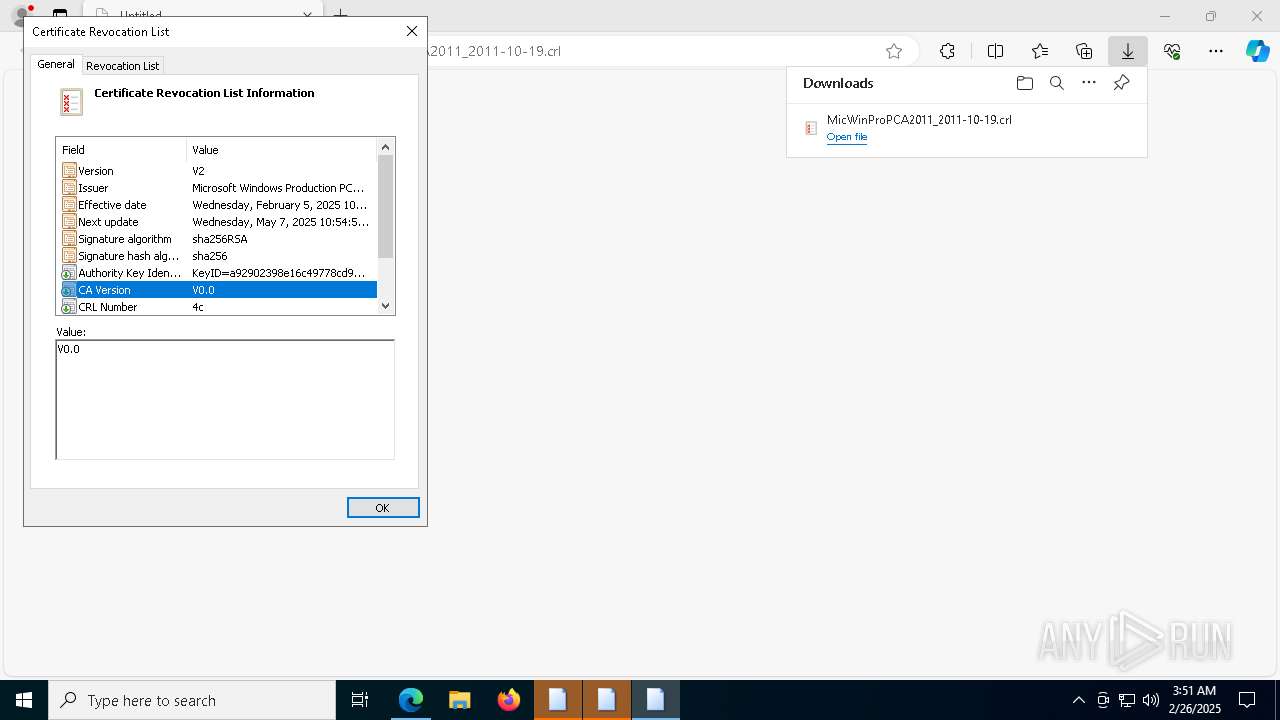Open the network icon in tray
This screenshot has height=720, width=1280.
(x=1127, y=700)
